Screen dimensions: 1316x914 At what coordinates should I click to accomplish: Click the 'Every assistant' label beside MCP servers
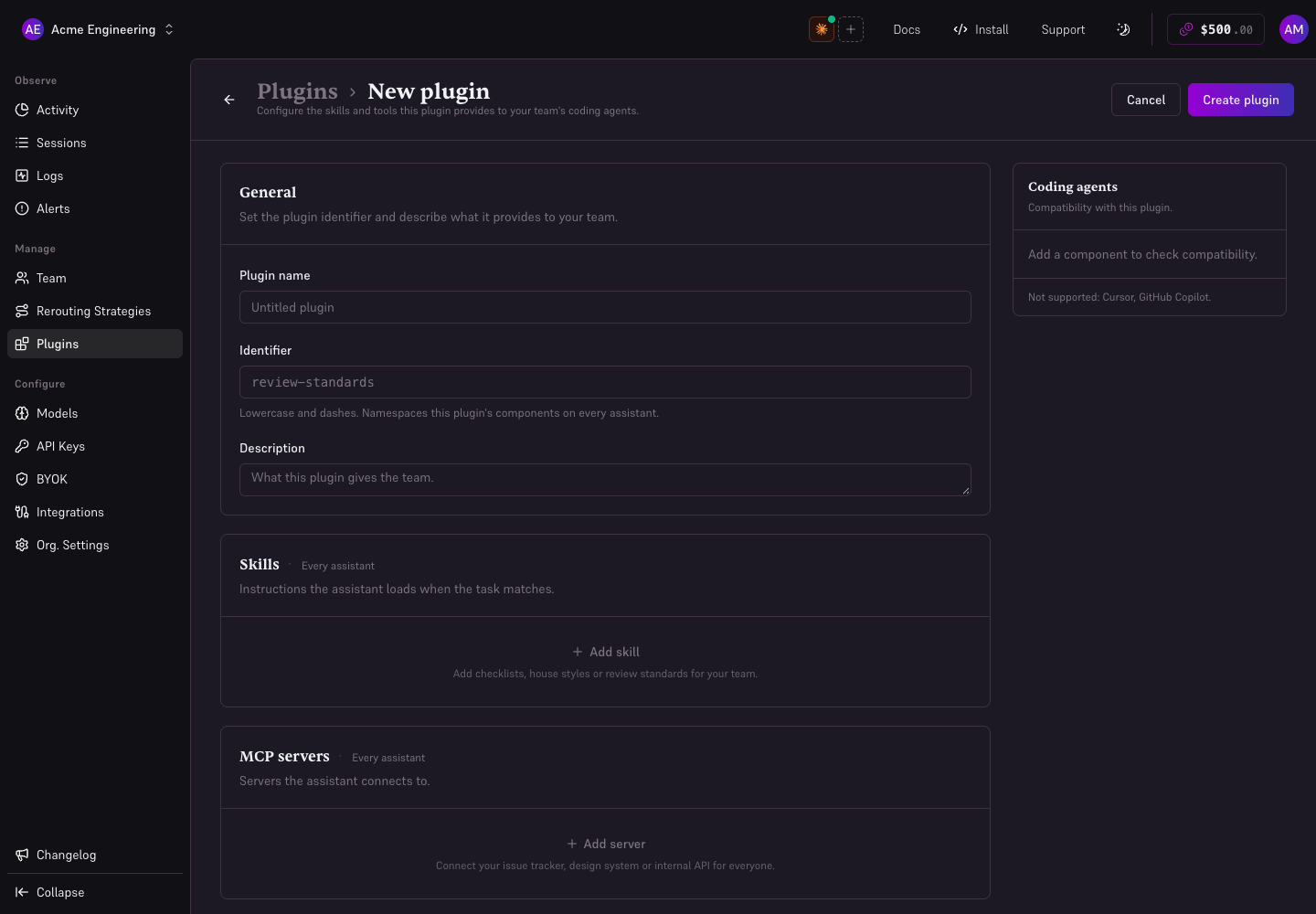[388, 758]
